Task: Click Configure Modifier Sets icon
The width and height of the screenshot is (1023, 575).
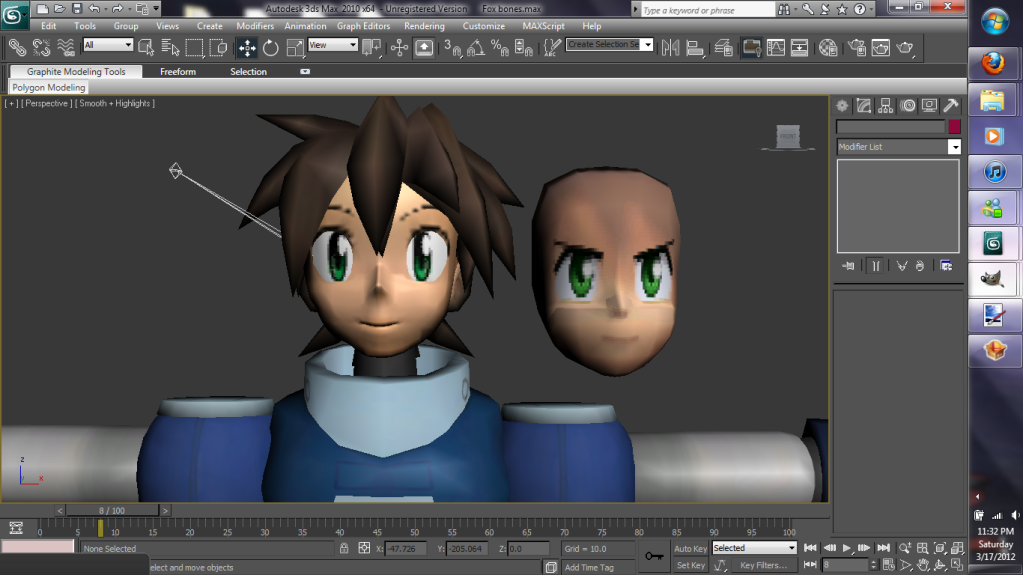Action: [x=946, y=266]
